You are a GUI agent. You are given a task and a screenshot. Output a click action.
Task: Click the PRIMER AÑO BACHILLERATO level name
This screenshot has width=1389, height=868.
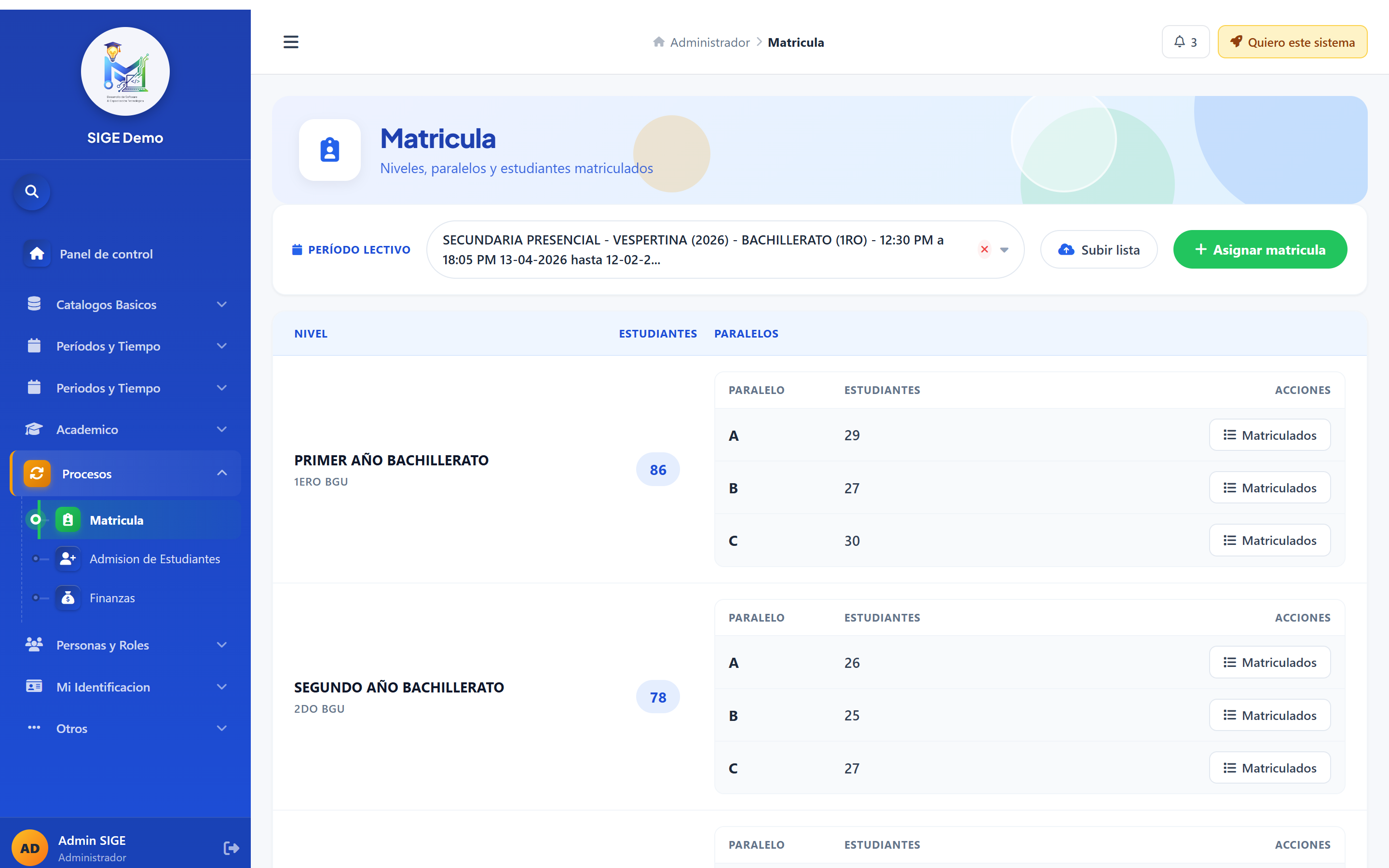point(392,461)
